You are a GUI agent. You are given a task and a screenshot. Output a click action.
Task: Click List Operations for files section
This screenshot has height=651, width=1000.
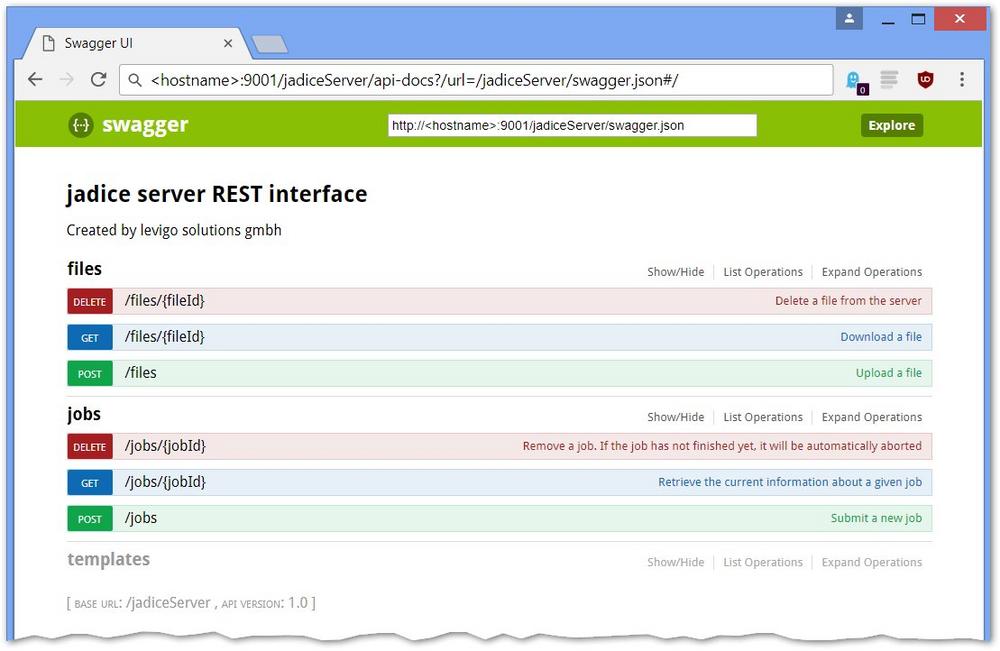763,272
